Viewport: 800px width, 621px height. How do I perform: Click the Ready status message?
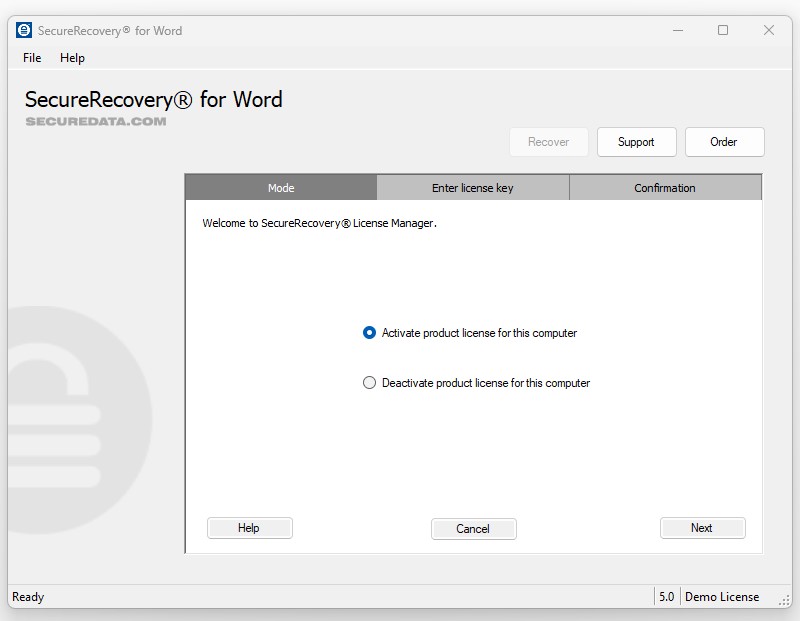27,596
